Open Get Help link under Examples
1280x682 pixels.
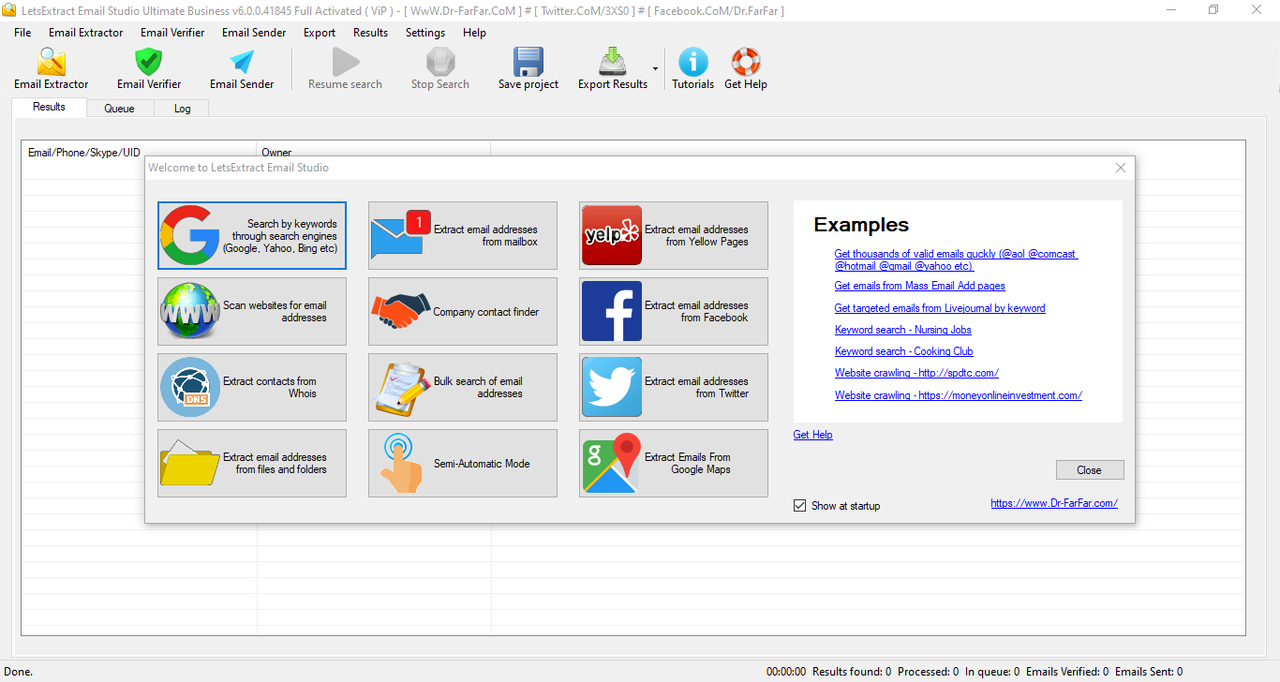point(813,435)
